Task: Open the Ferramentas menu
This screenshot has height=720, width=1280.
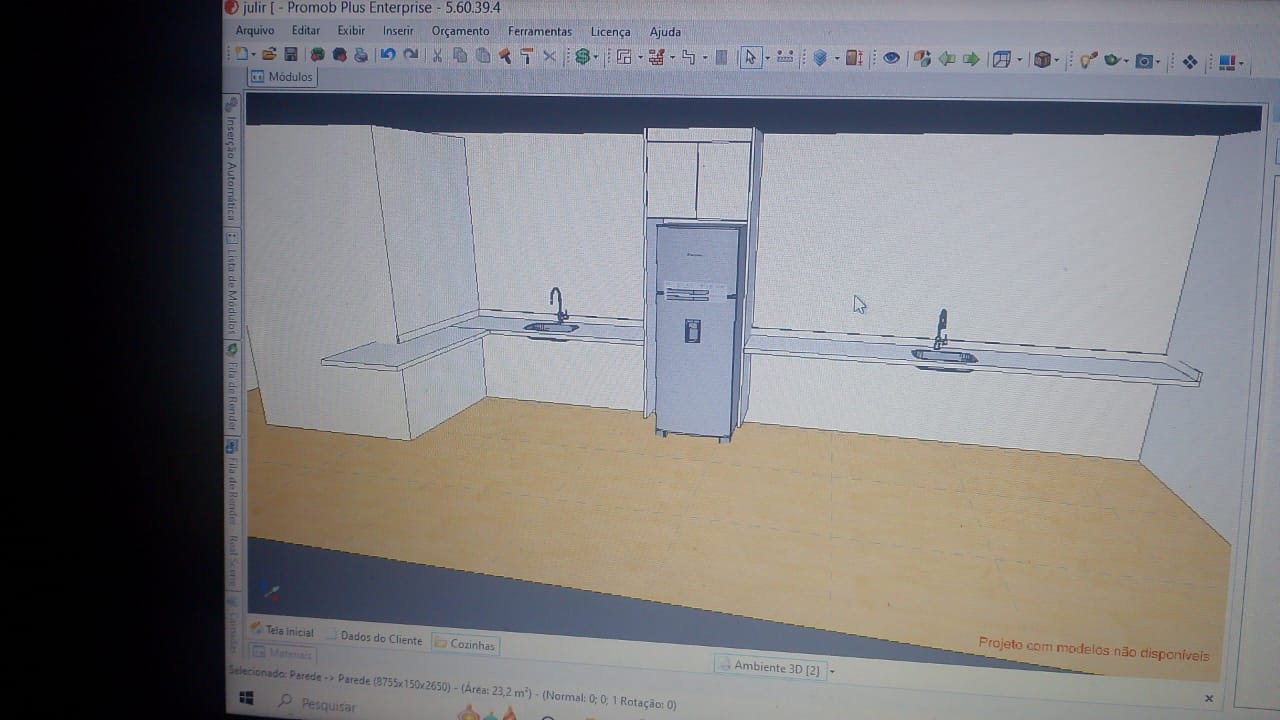Action: [x=539, y=31]
